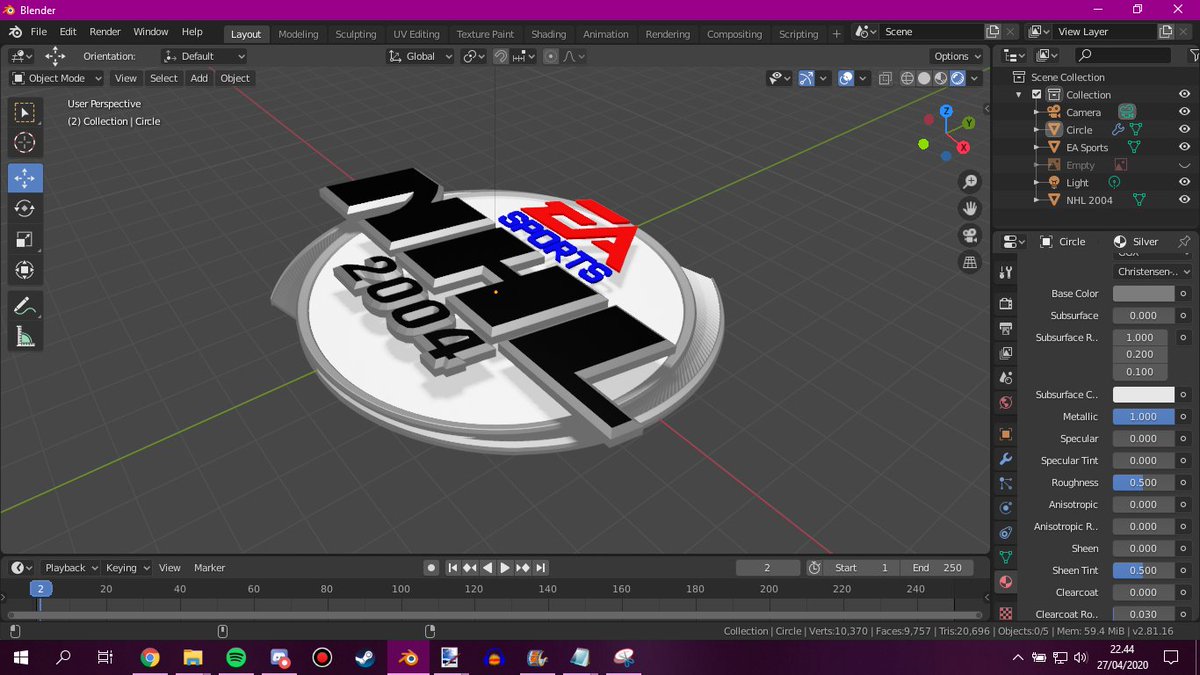This screenshot has width=1200, height=675.
Task: Open the viewport shading options dropdown
Action: click(975, 78)
